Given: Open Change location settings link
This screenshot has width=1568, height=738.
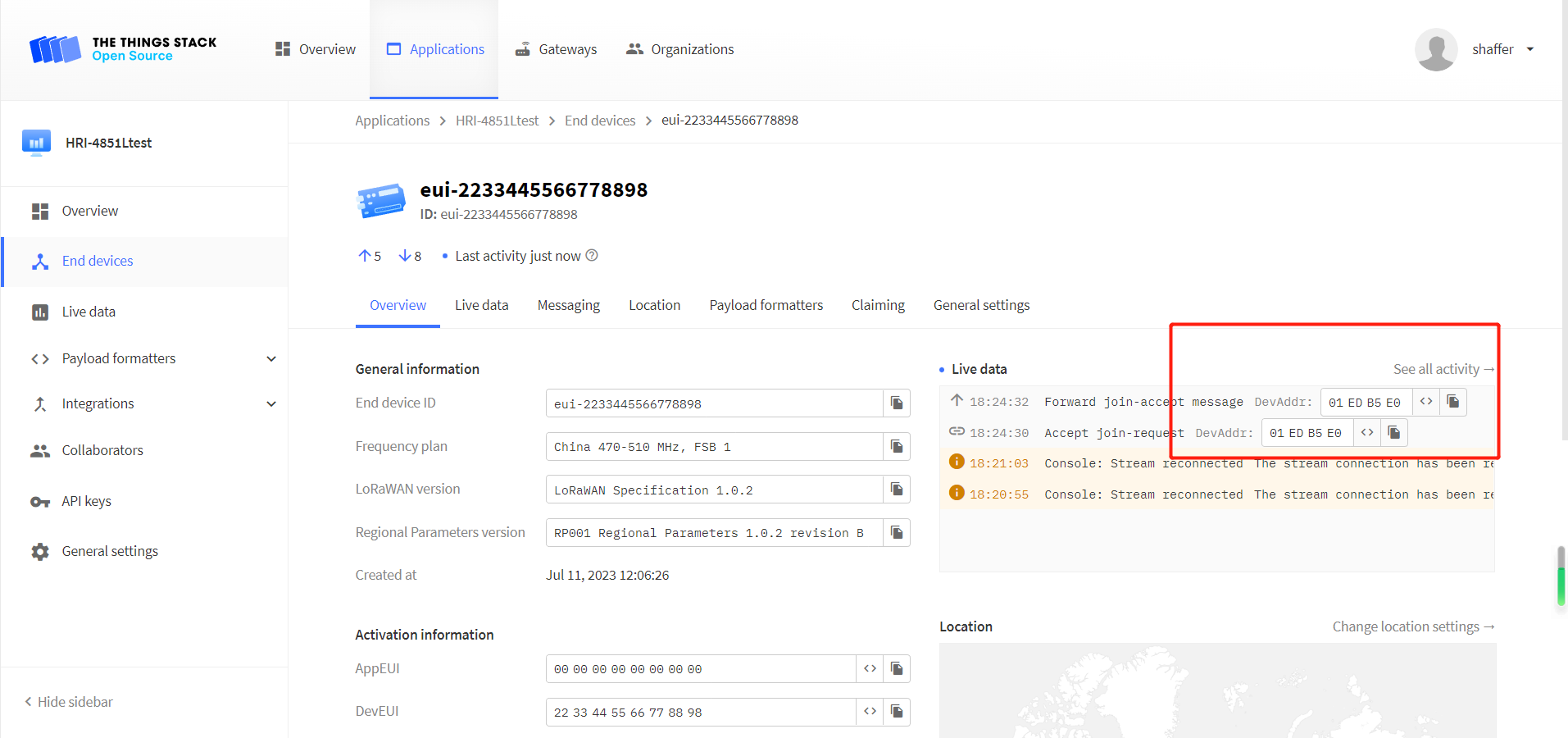Looking at the screenshot, I should [1412, 626].
